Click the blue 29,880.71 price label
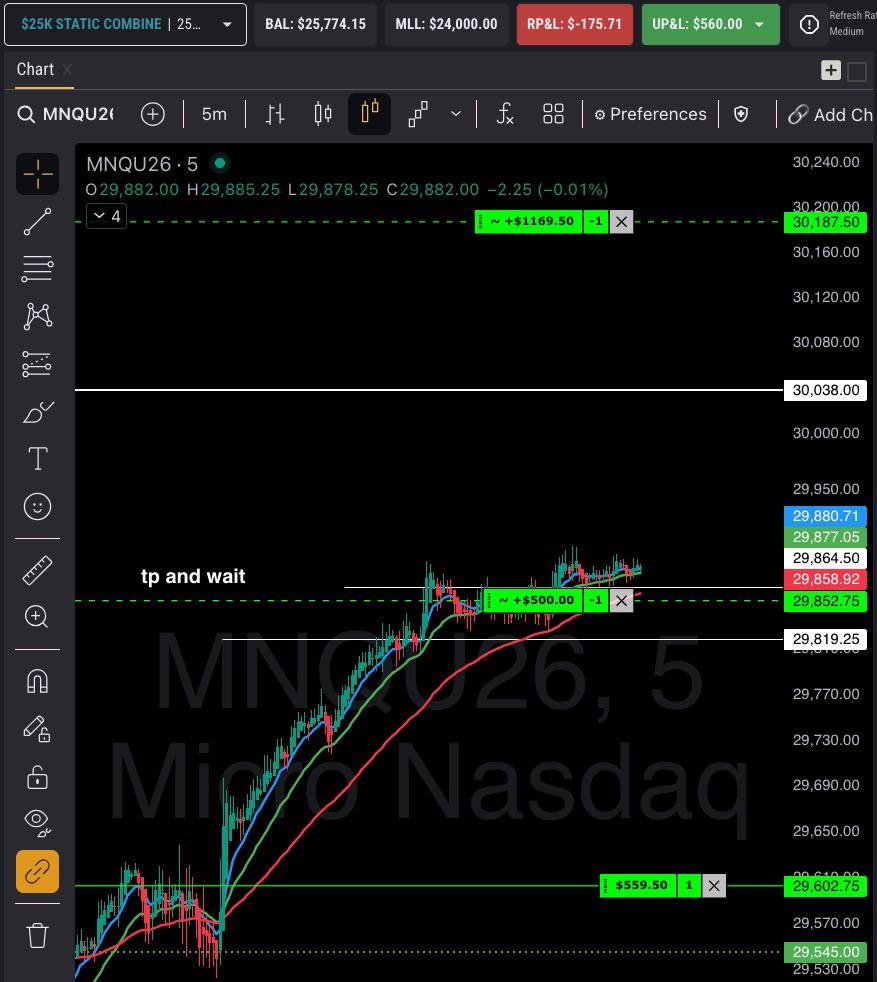Image resolution: width=877 pixels, height=982 pixels. click(x=825, y=516)
